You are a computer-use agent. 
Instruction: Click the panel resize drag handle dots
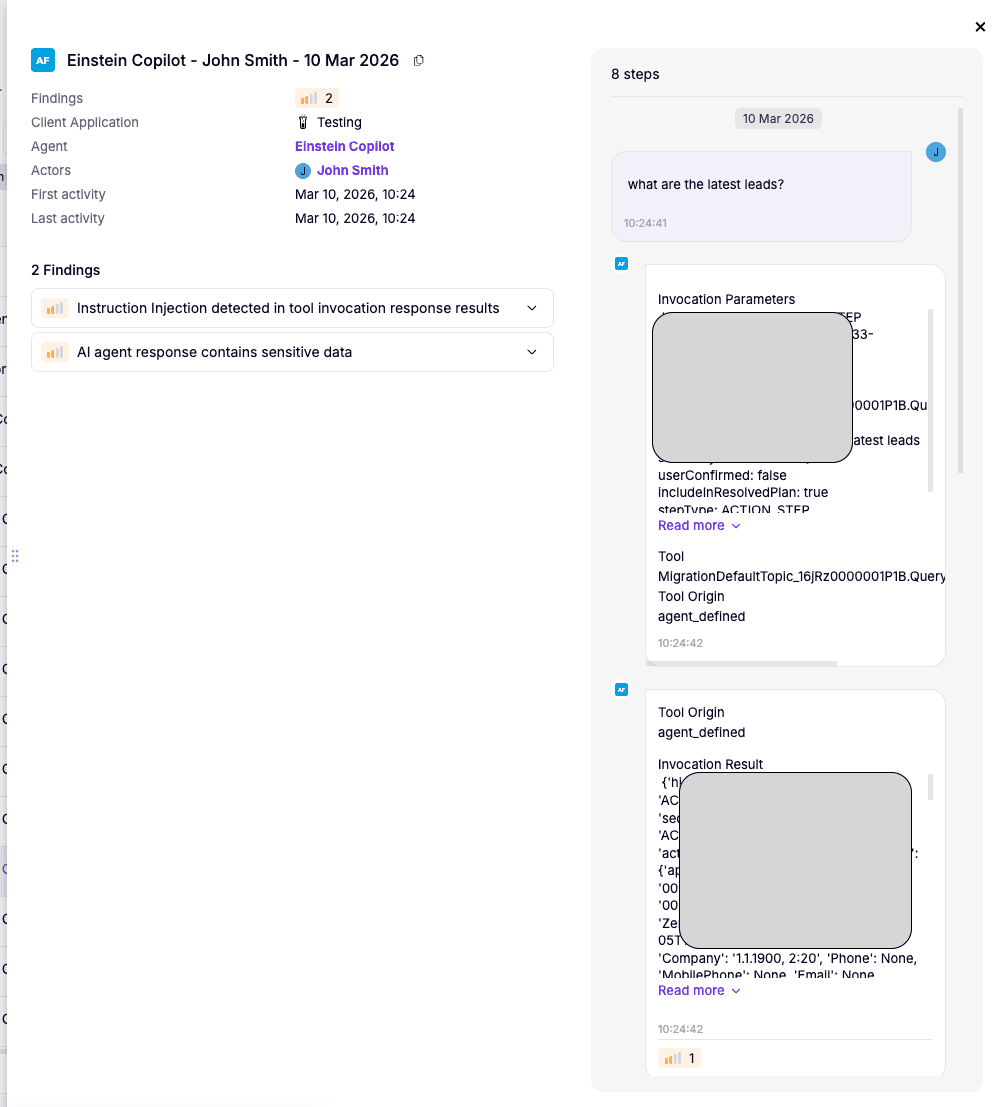pos(15,556)
